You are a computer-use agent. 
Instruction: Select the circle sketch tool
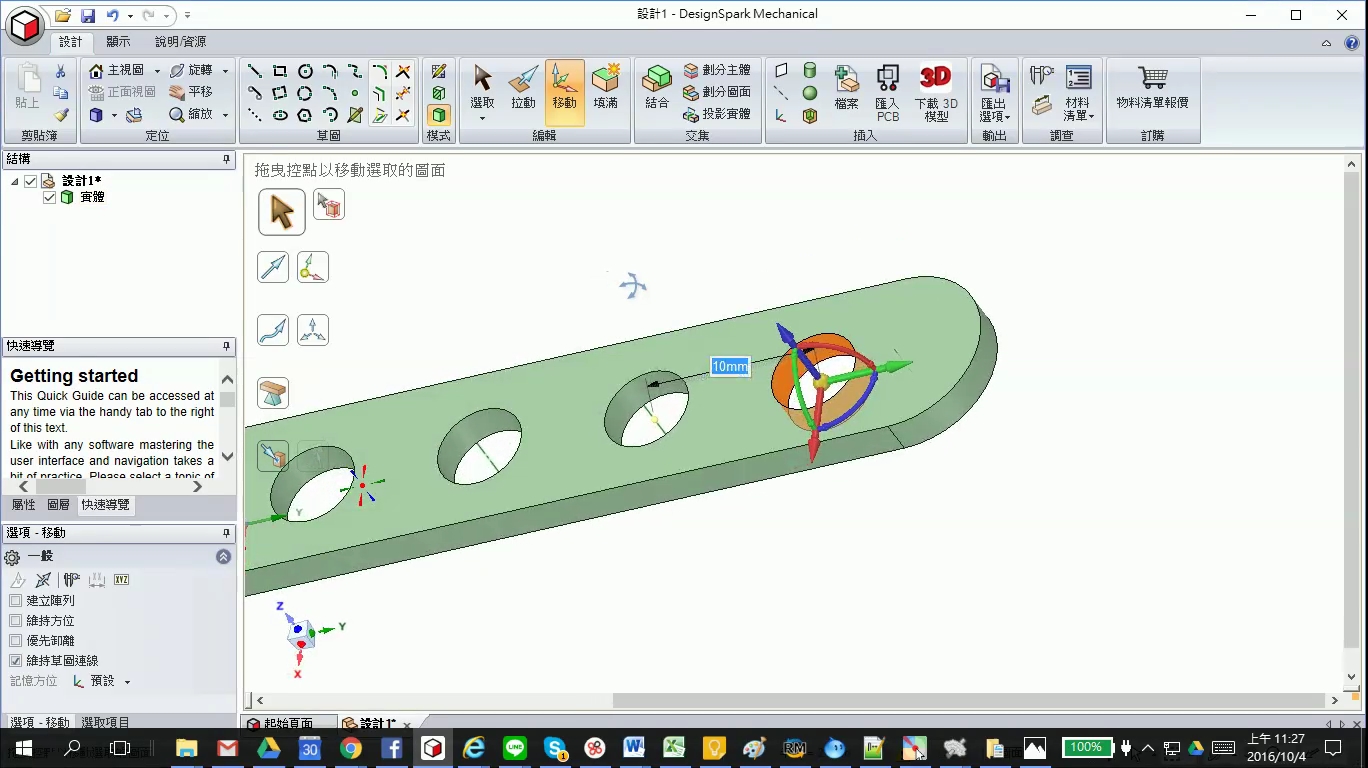coord(305,71)
